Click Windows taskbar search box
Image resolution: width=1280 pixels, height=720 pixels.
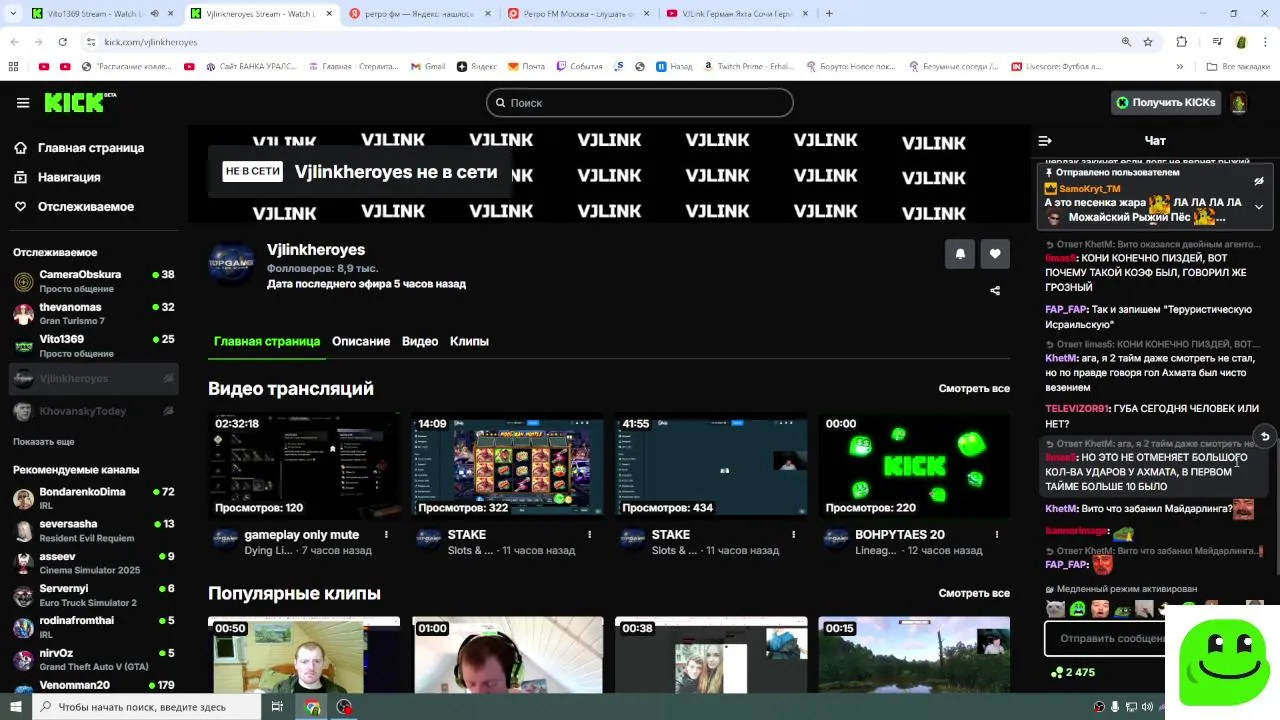pos(145,707)
